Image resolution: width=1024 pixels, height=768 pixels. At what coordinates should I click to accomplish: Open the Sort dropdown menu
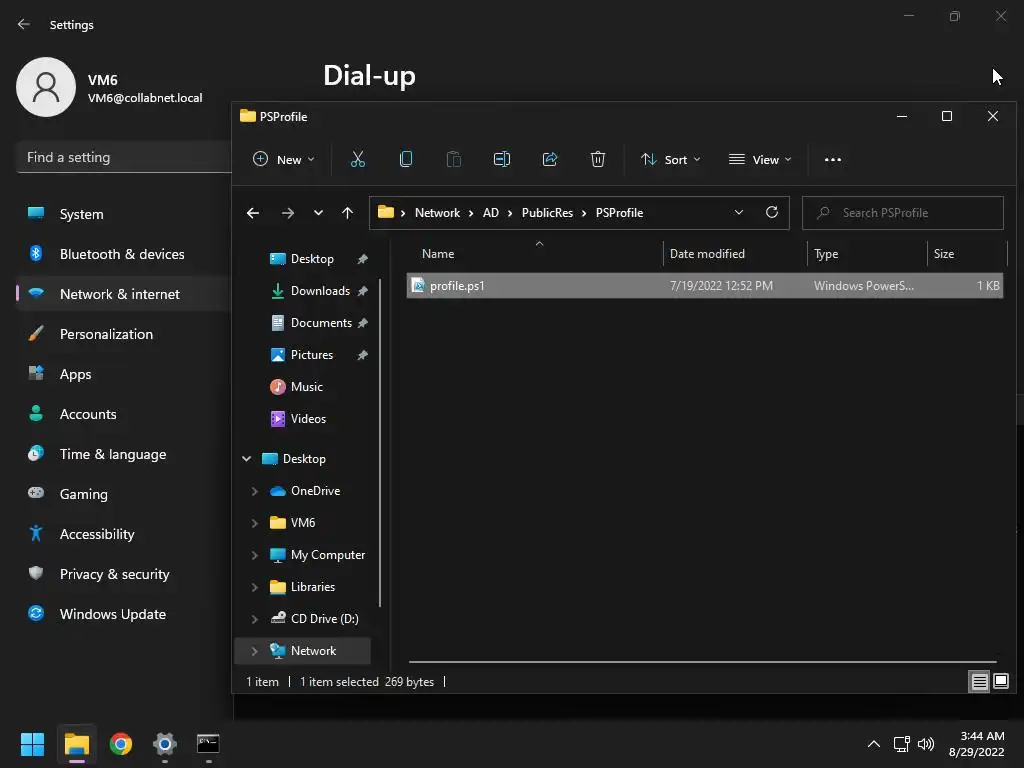pyautogui.click(x=671, y=159)
